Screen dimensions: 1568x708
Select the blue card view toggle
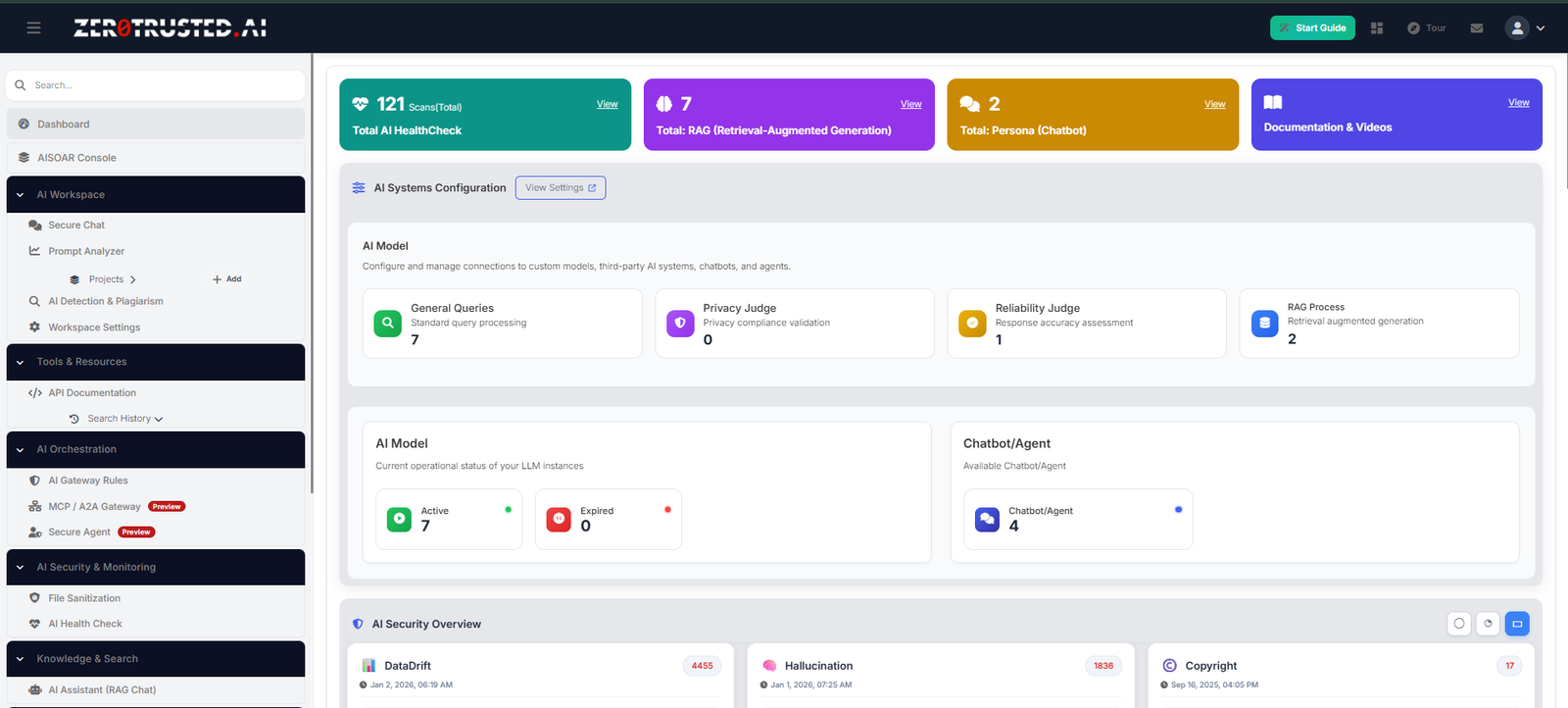[1517, 624]
